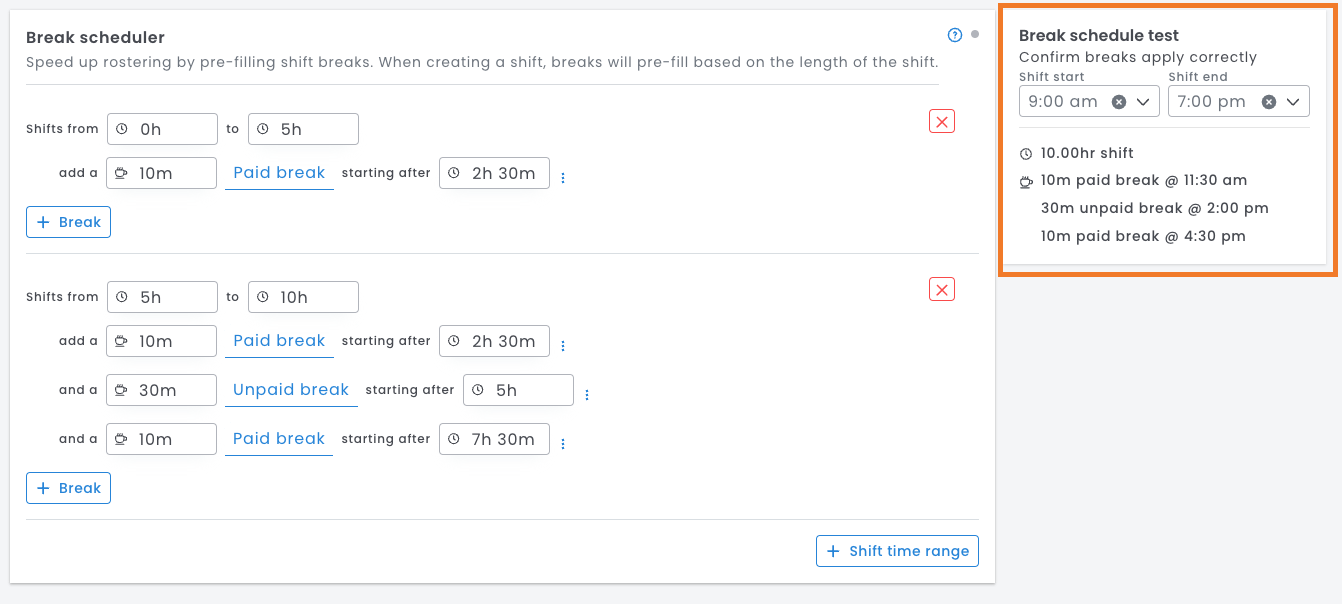Add a break to the 0h–5h range
This screenshot has height=604, width=1342.
click(68, 222)
